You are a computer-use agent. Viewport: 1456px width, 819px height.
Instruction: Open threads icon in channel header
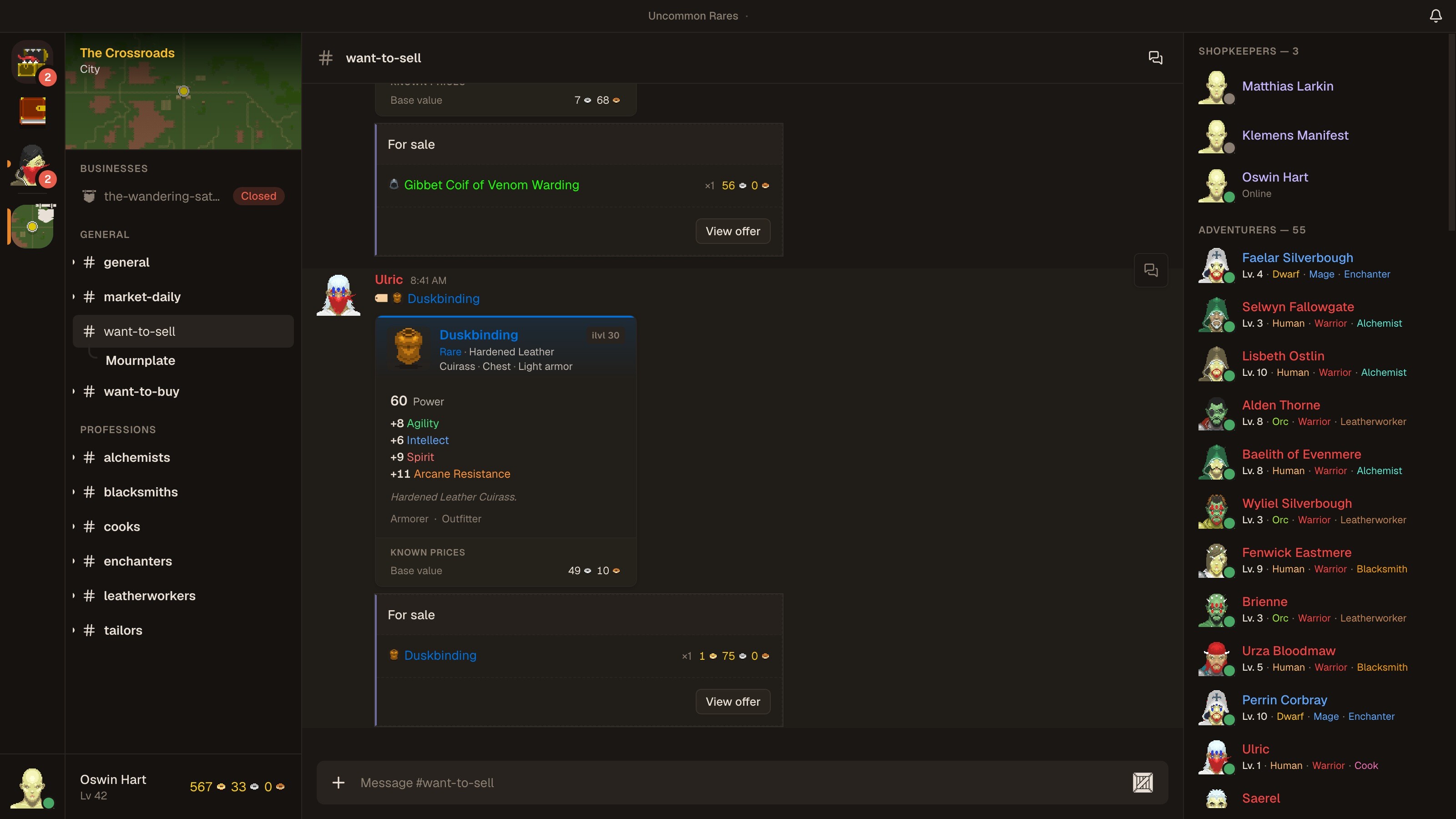[1155, 58]
